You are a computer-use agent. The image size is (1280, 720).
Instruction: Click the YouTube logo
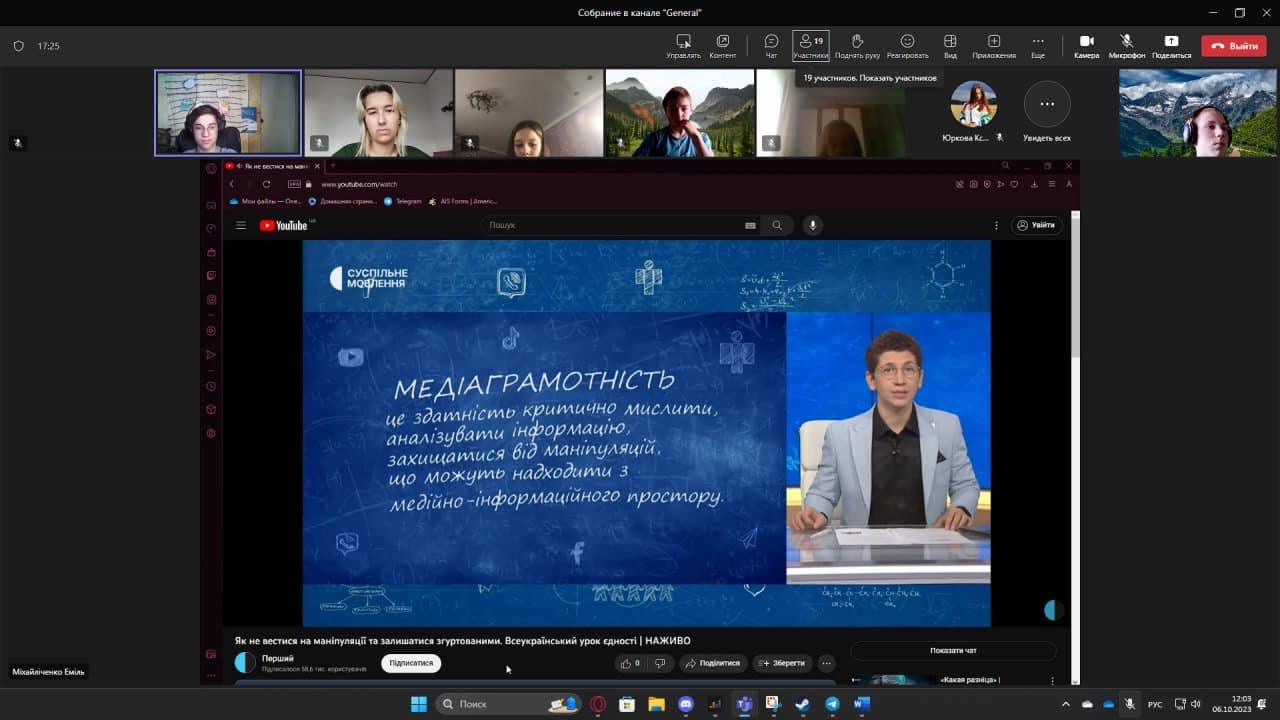pos(284,225)
